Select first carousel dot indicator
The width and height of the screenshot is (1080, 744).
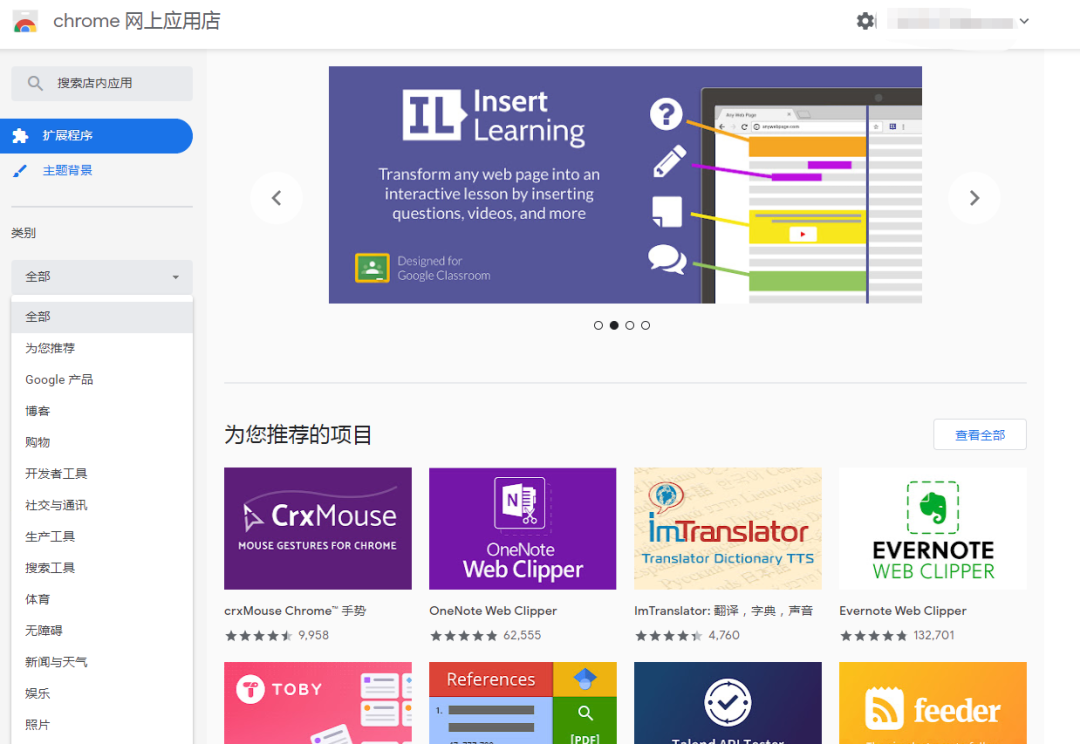click(598, 326)
